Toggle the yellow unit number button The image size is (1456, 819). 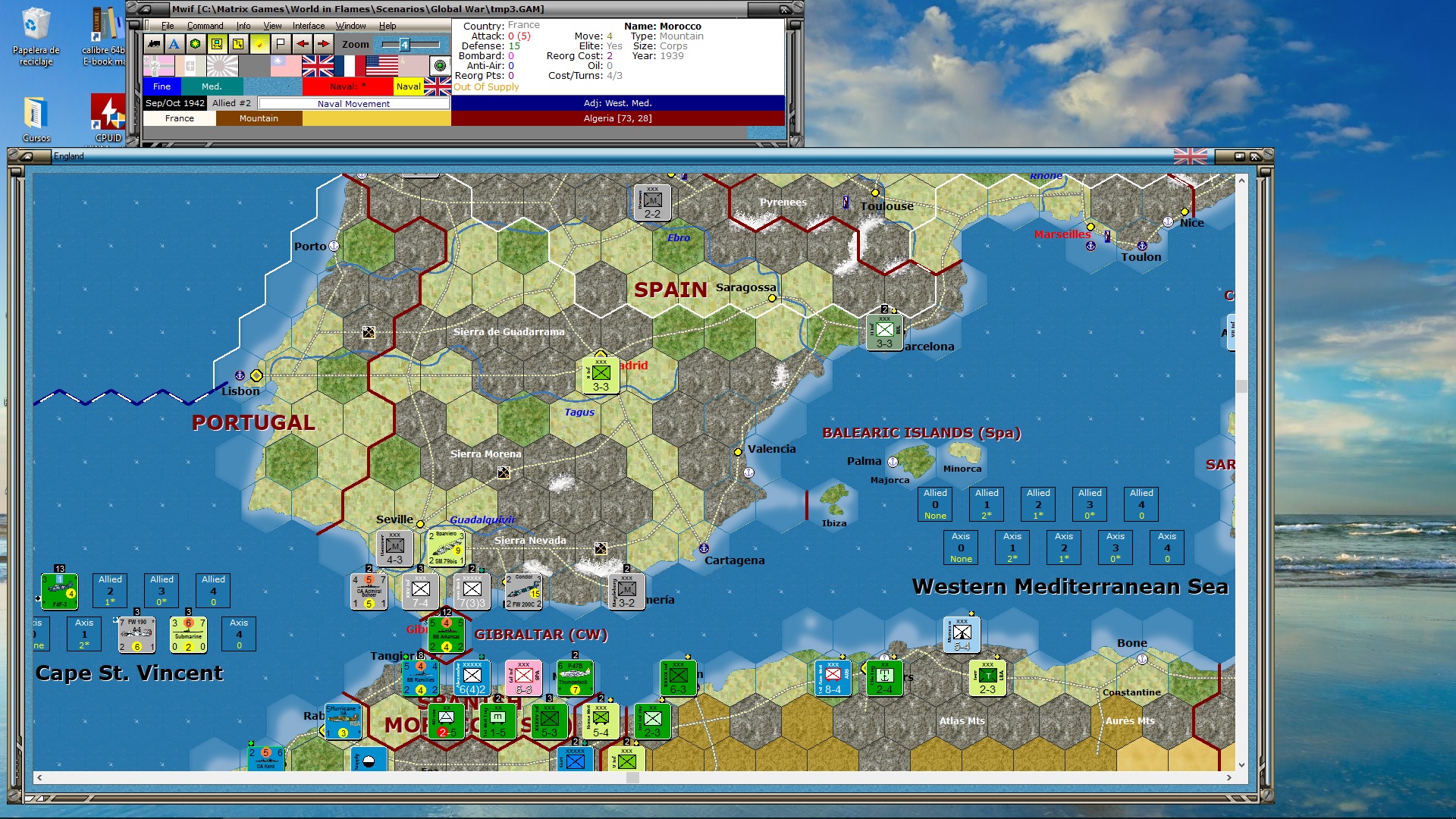pyautogui.click(x=238, y=44)
